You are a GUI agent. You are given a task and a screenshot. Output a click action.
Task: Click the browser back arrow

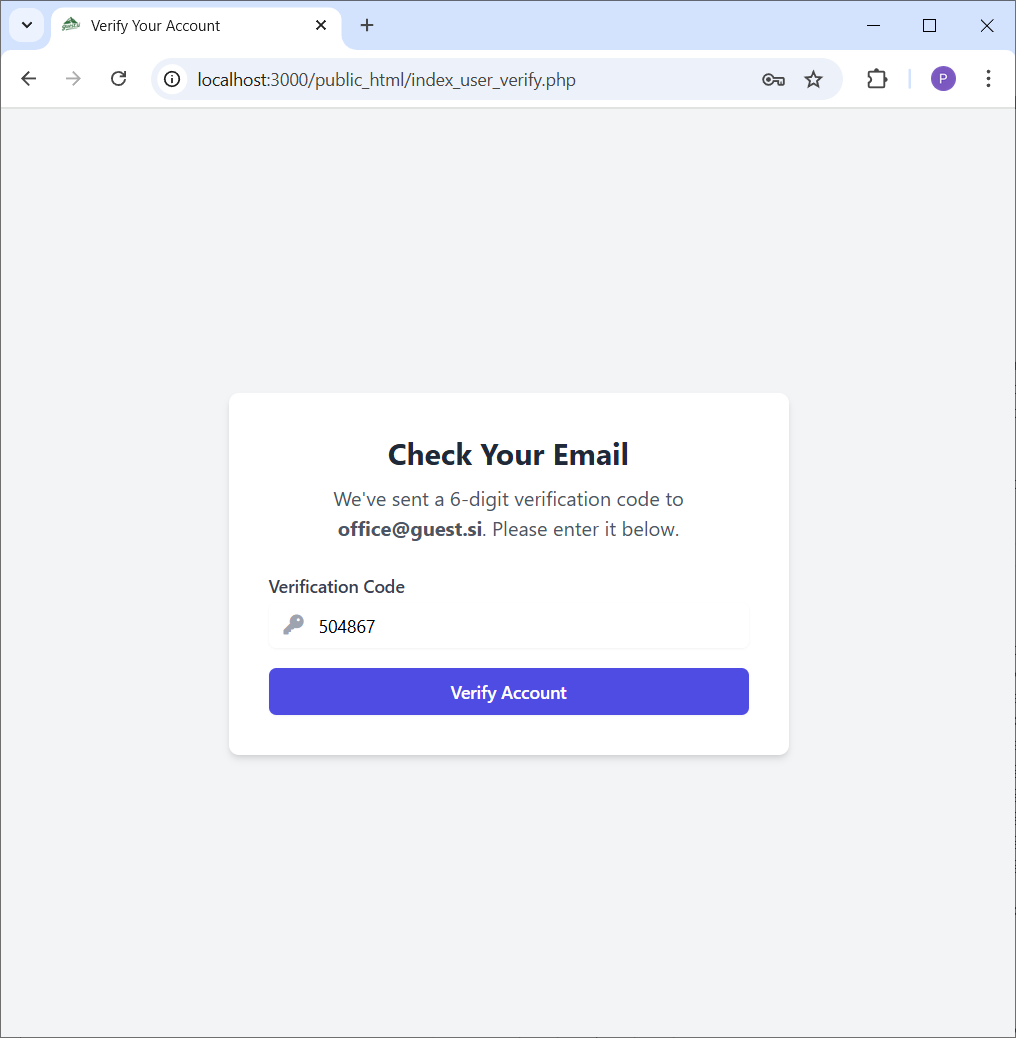tap(28, 79)
